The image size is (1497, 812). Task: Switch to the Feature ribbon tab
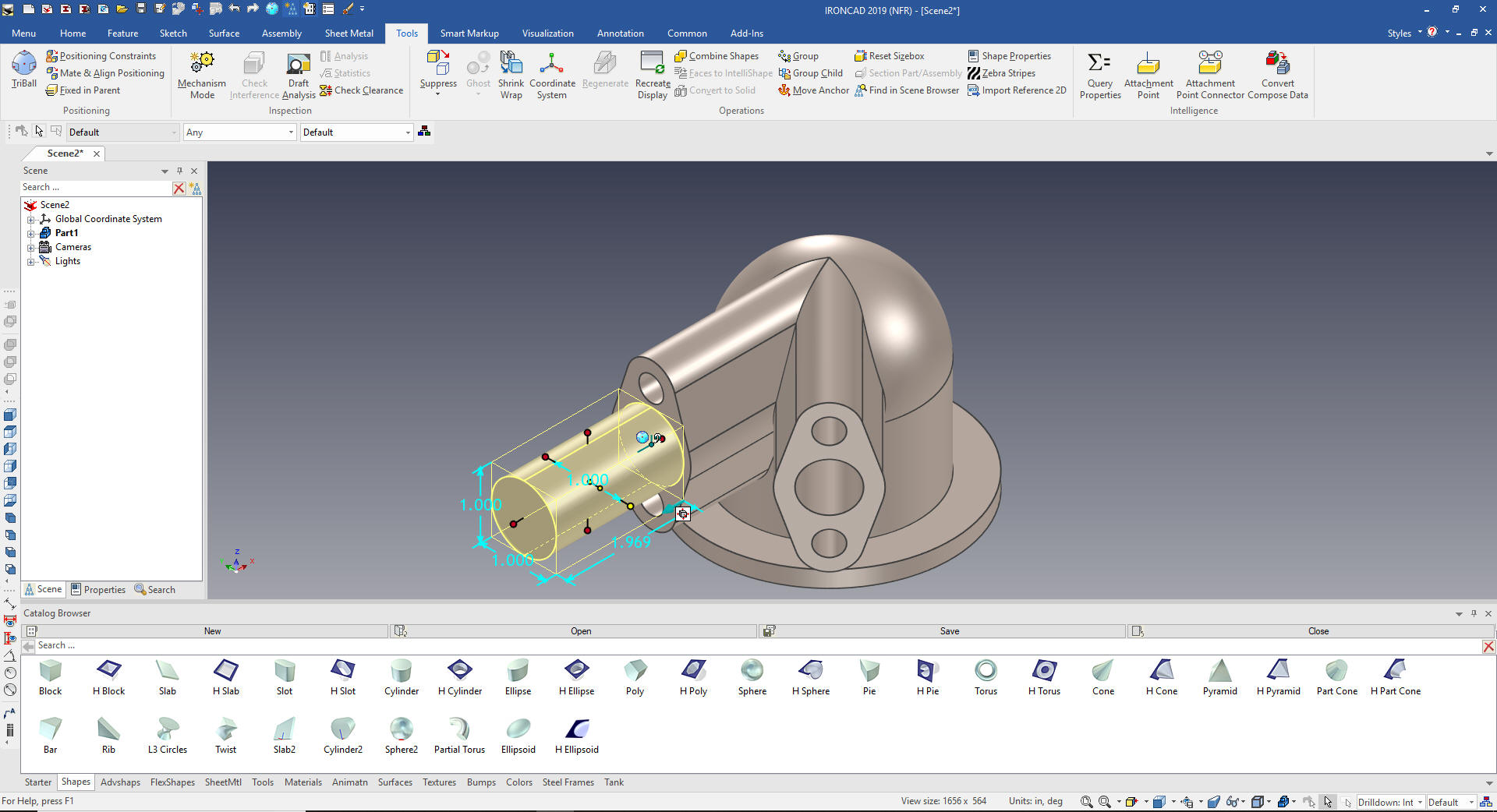click(x=122, y=34)
